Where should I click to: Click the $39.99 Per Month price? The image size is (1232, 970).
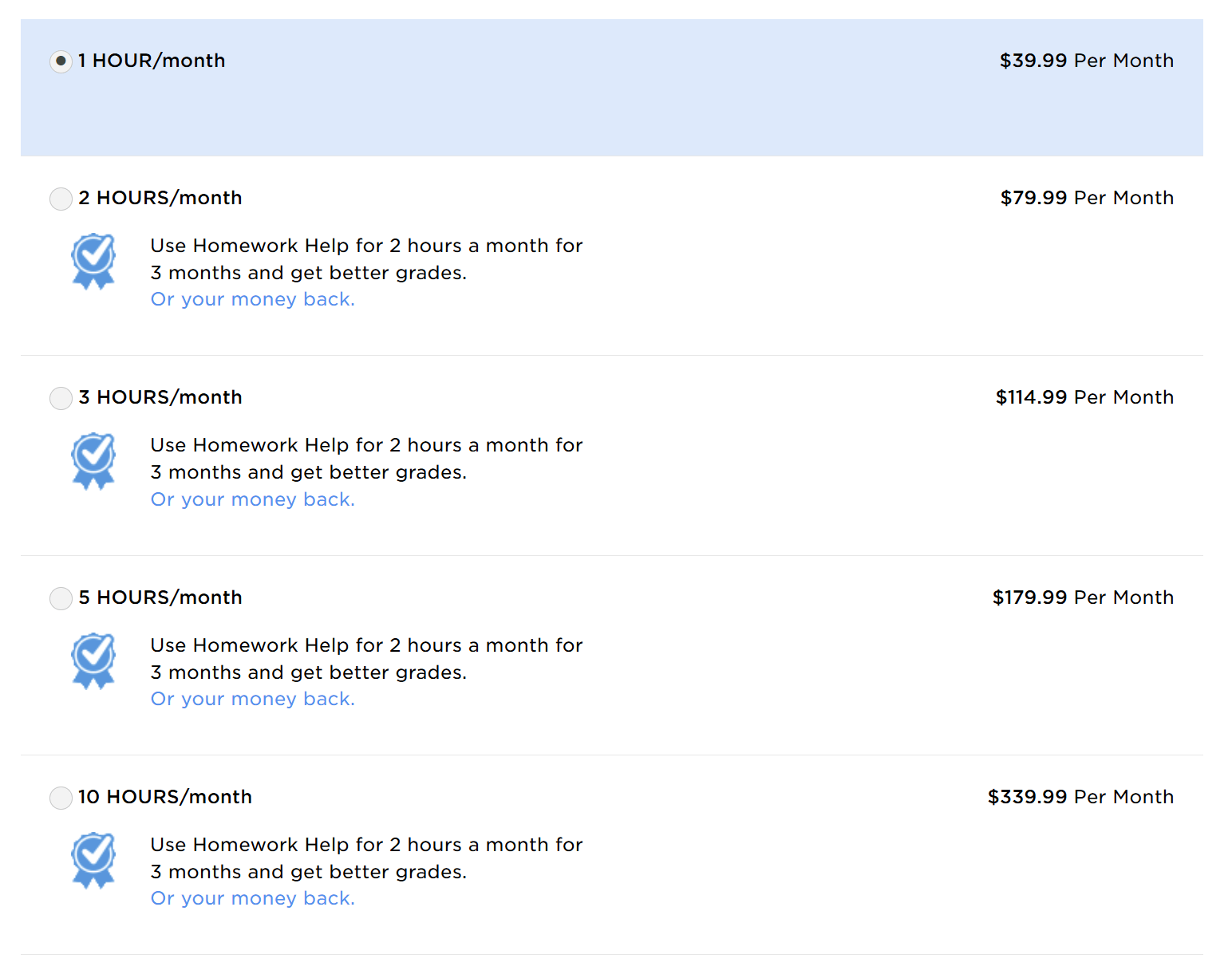(x=1087, y=61)
